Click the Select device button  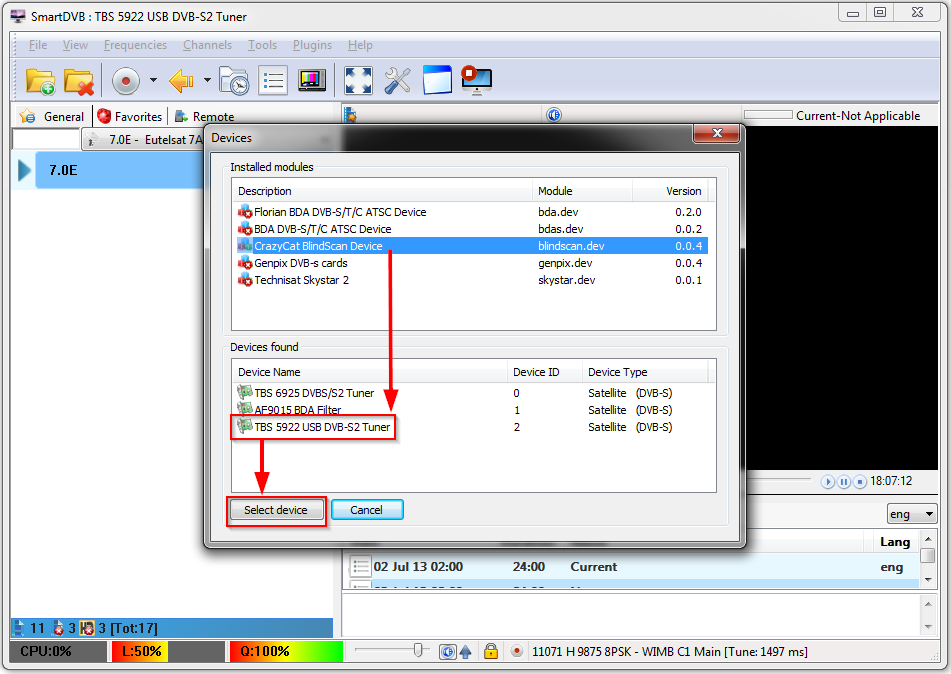276,510
